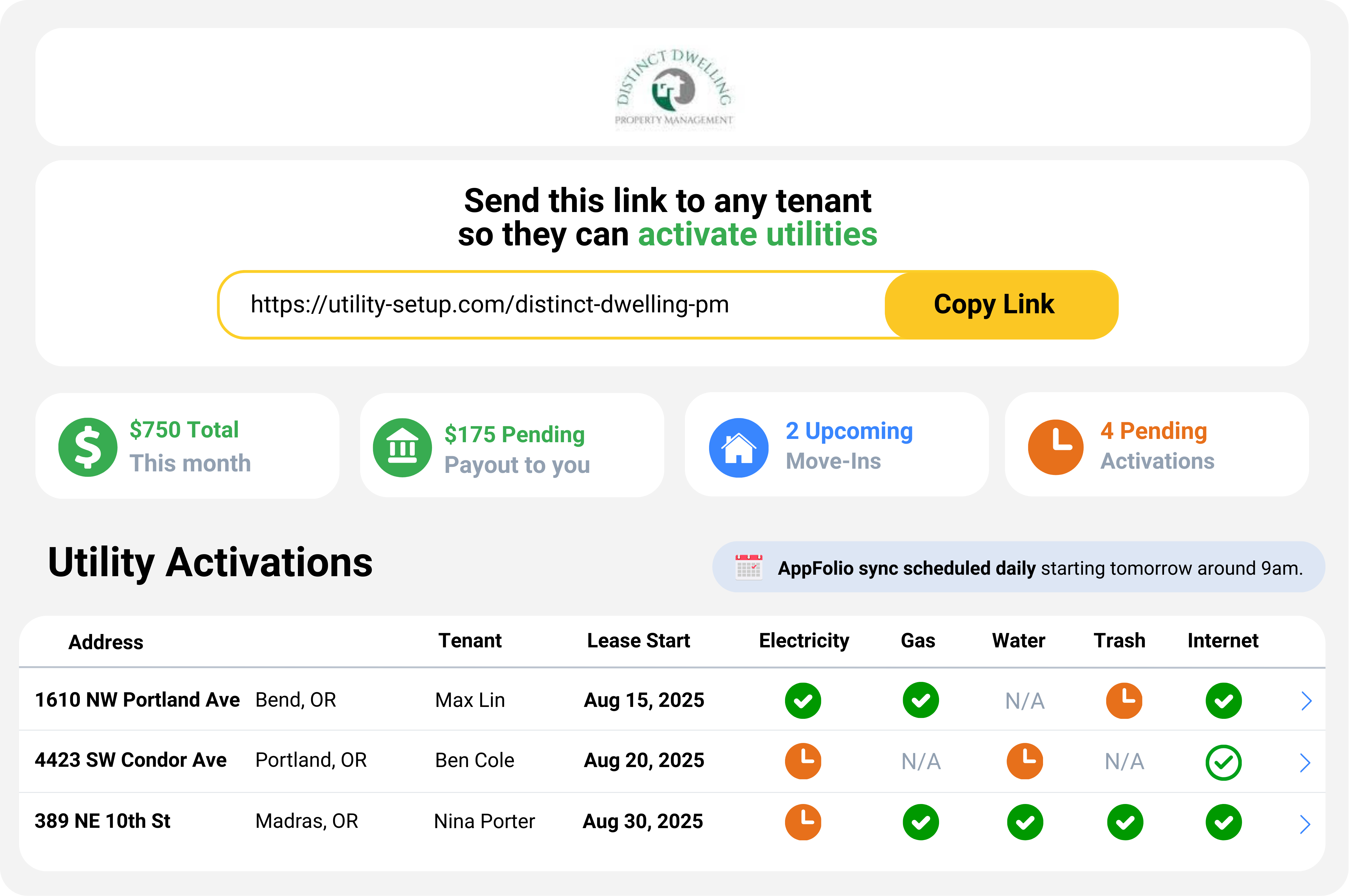
Task: Click the Address column header
Action: [x=106, y=642]
